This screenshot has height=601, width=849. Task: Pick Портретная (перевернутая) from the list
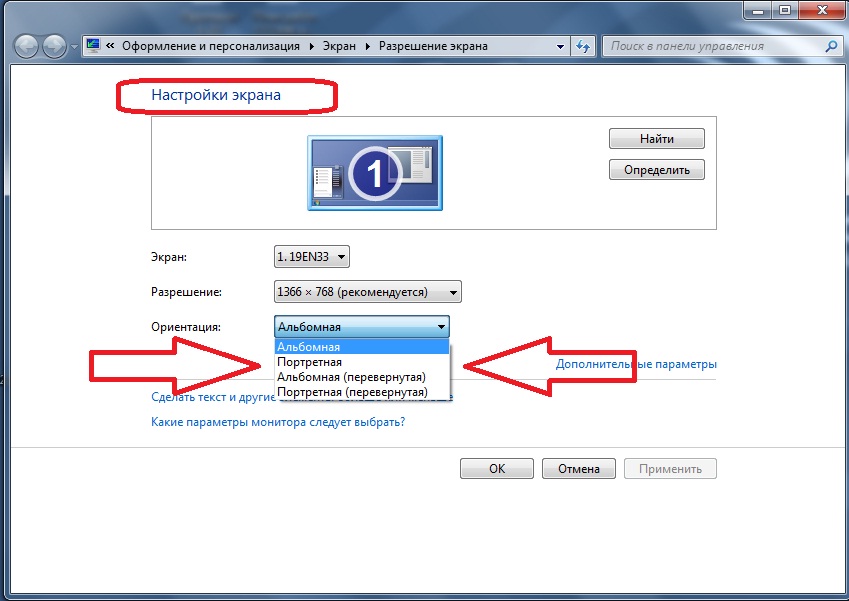click(352, 392)
